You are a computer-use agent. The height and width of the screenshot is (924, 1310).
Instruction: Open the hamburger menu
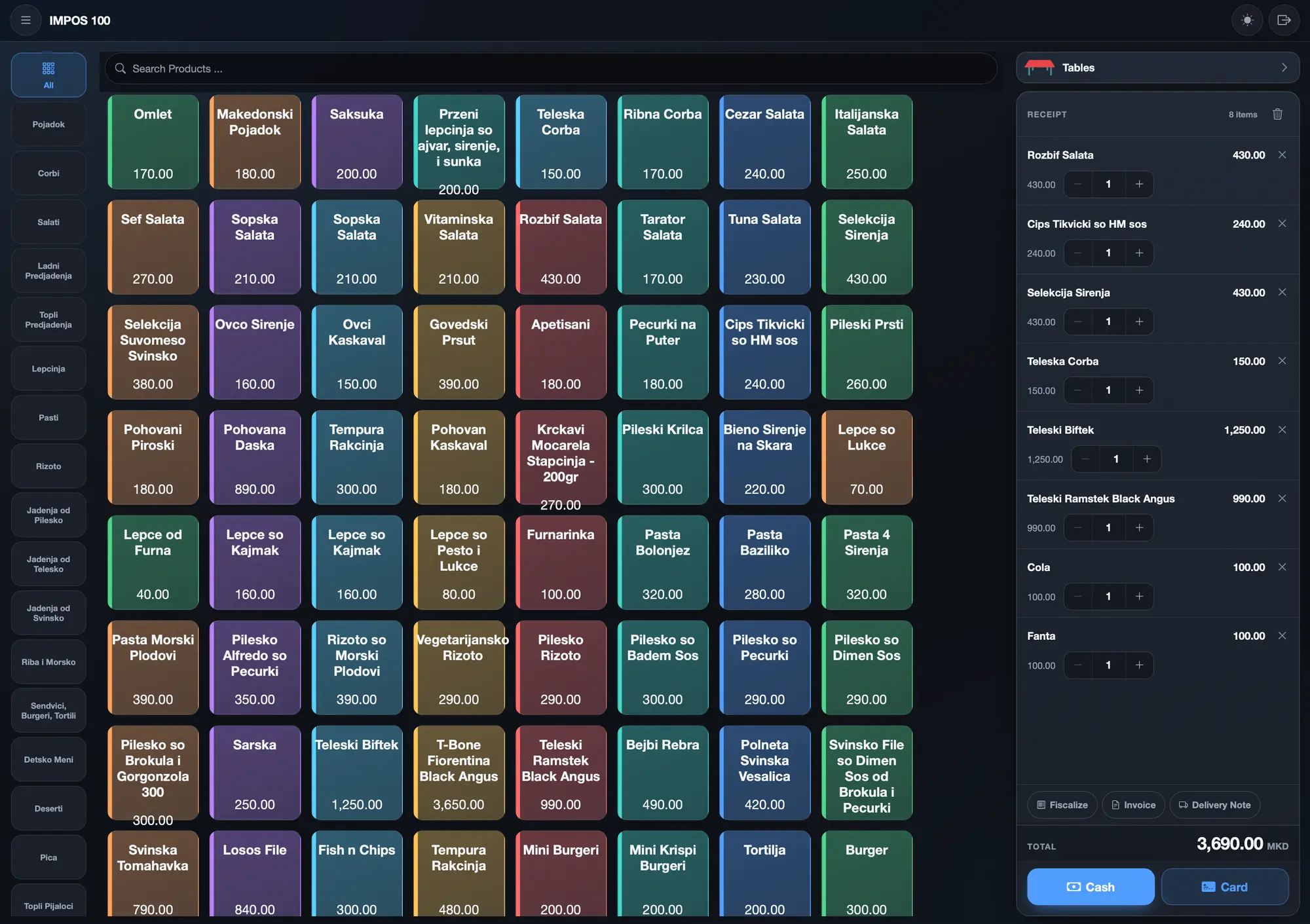26,20
